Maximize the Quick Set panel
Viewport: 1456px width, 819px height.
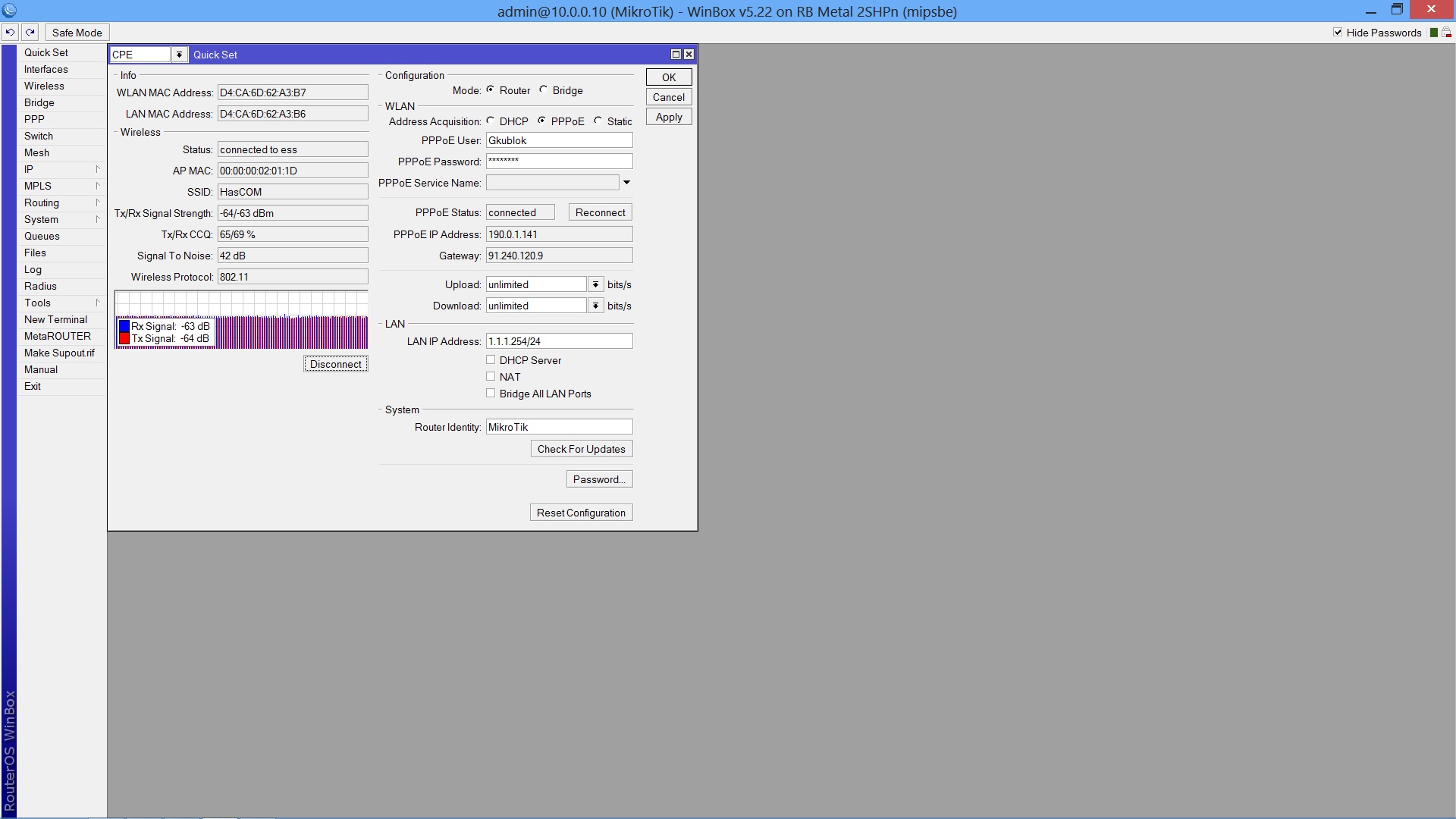[676, 55]
